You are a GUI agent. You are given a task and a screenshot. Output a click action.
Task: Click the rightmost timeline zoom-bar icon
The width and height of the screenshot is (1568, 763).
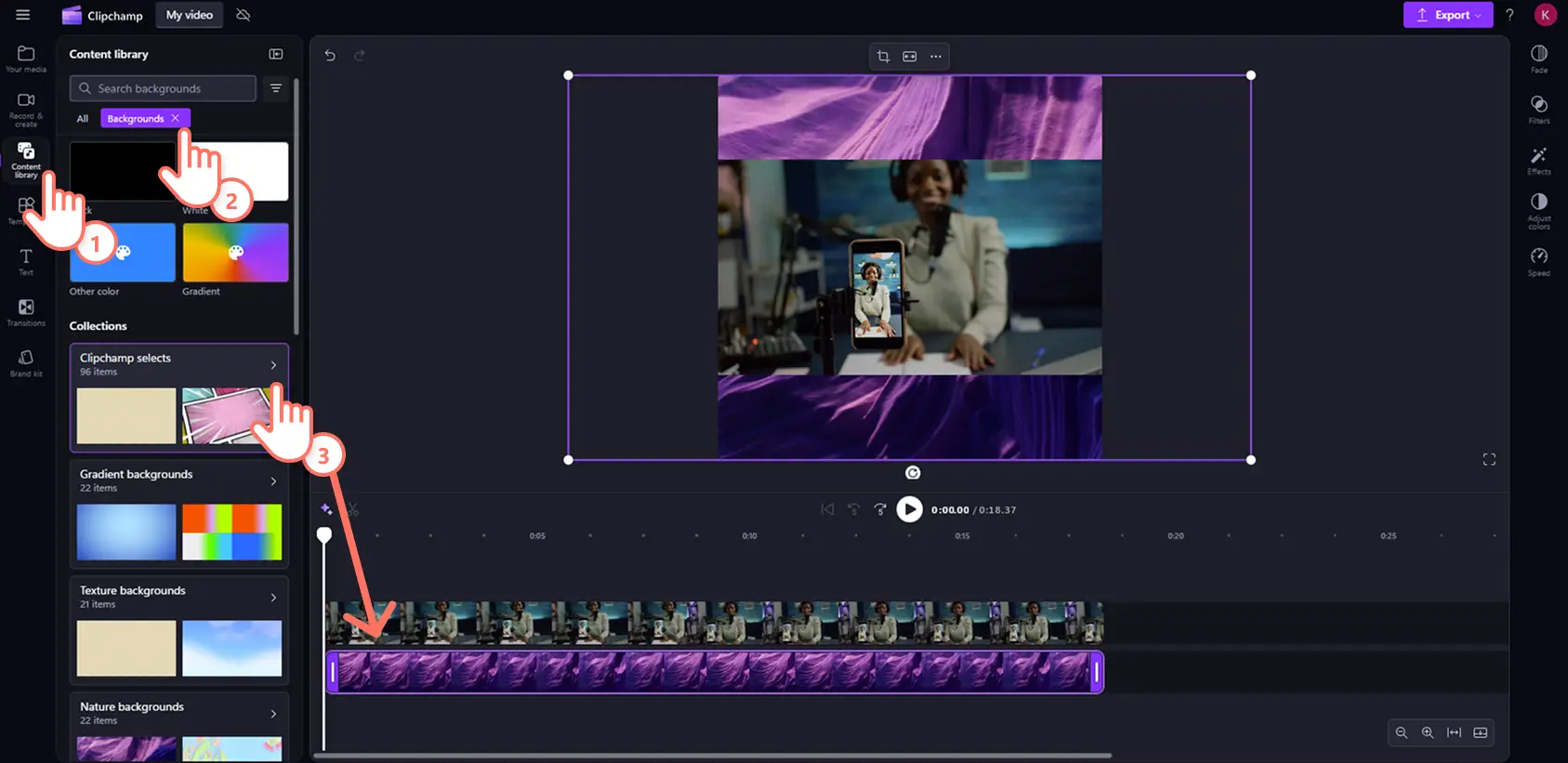click(1481, 732)
